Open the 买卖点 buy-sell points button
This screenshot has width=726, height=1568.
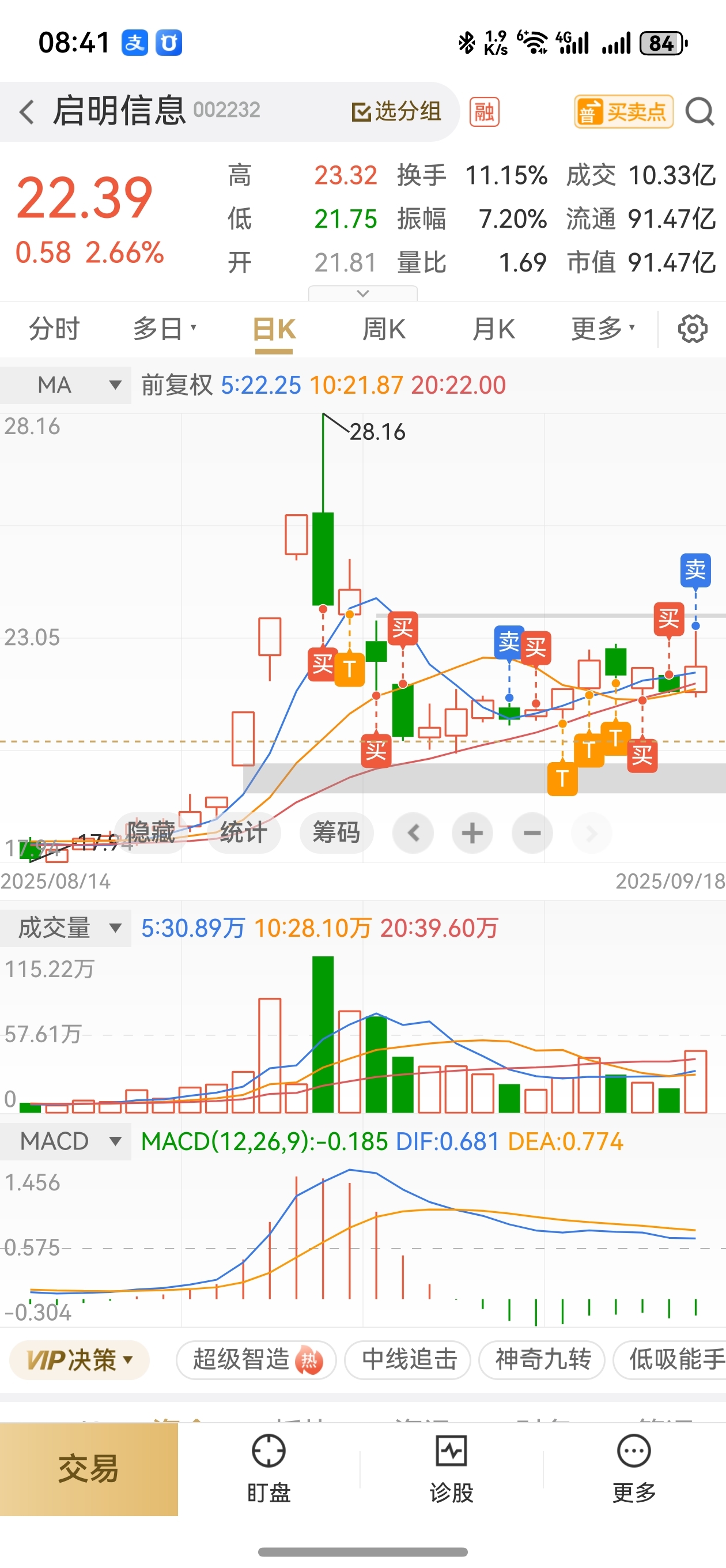(x=624, y=111)
